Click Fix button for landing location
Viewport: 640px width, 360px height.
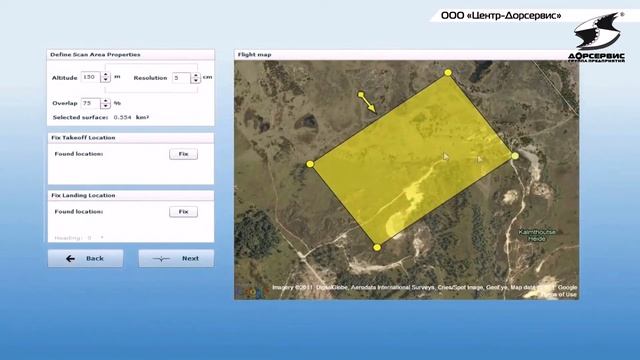point(183,211)
